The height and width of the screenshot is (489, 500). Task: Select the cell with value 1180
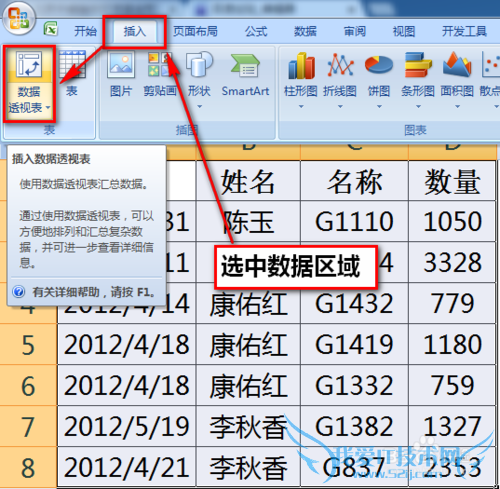point(452,344)
